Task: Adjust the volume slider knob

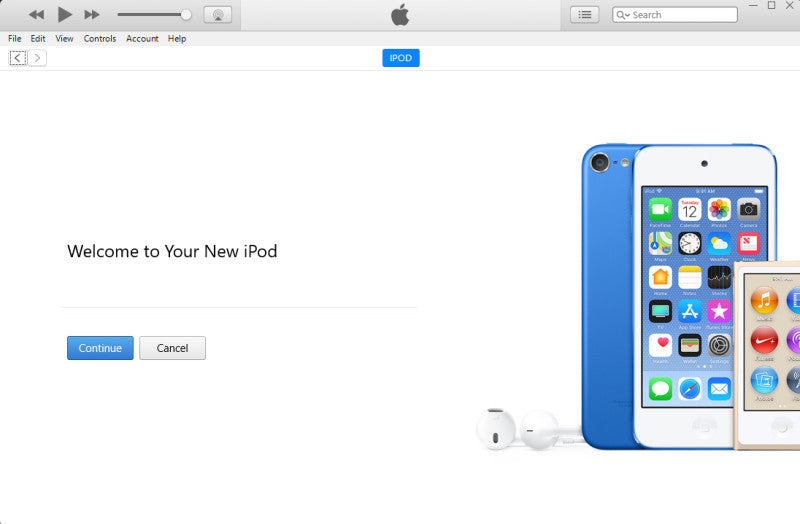Action: [186, 15]
